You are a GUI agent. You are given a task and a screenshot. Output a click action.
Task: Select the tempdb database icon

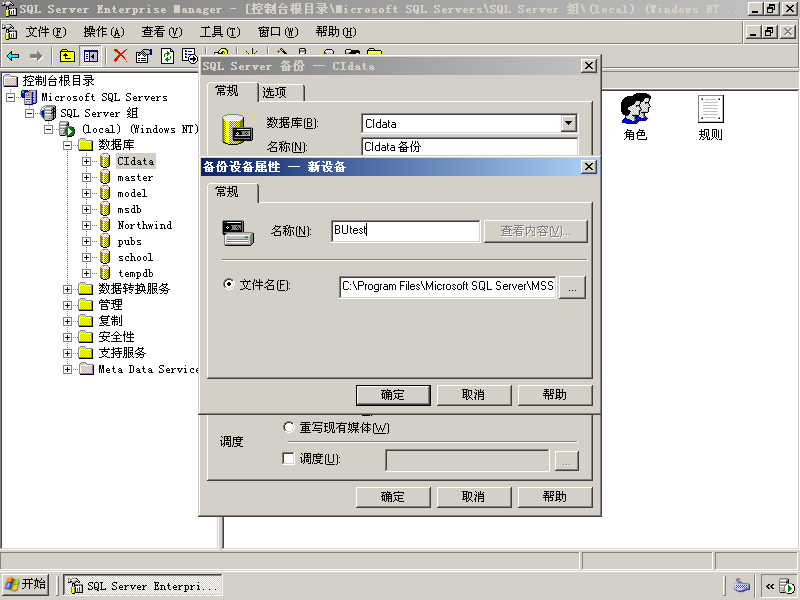[105, 273]
